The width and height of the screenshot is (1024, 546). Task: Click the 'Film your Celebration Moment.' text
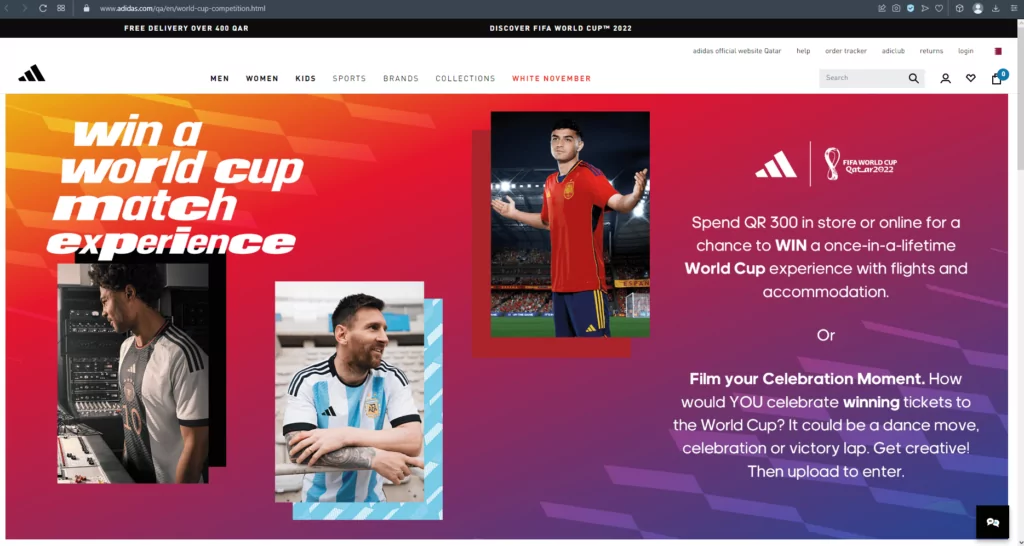coord(807,379)
